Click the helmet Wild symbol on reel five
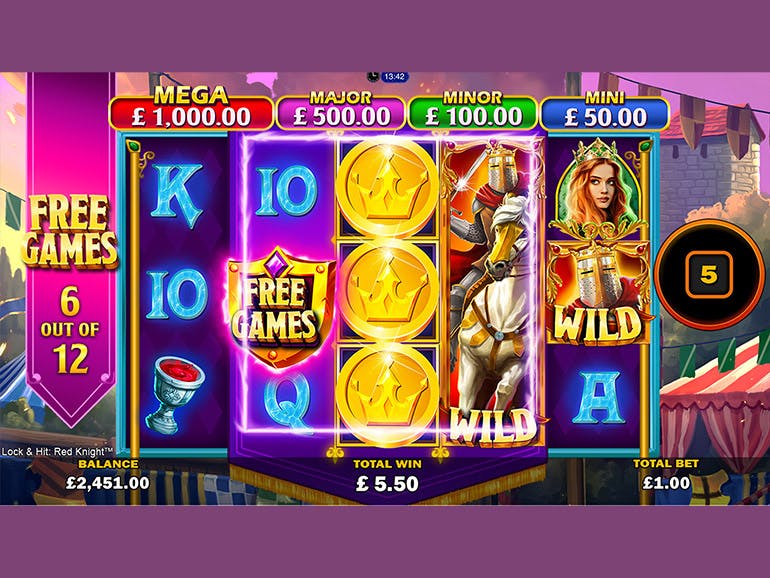 point(598,292)
